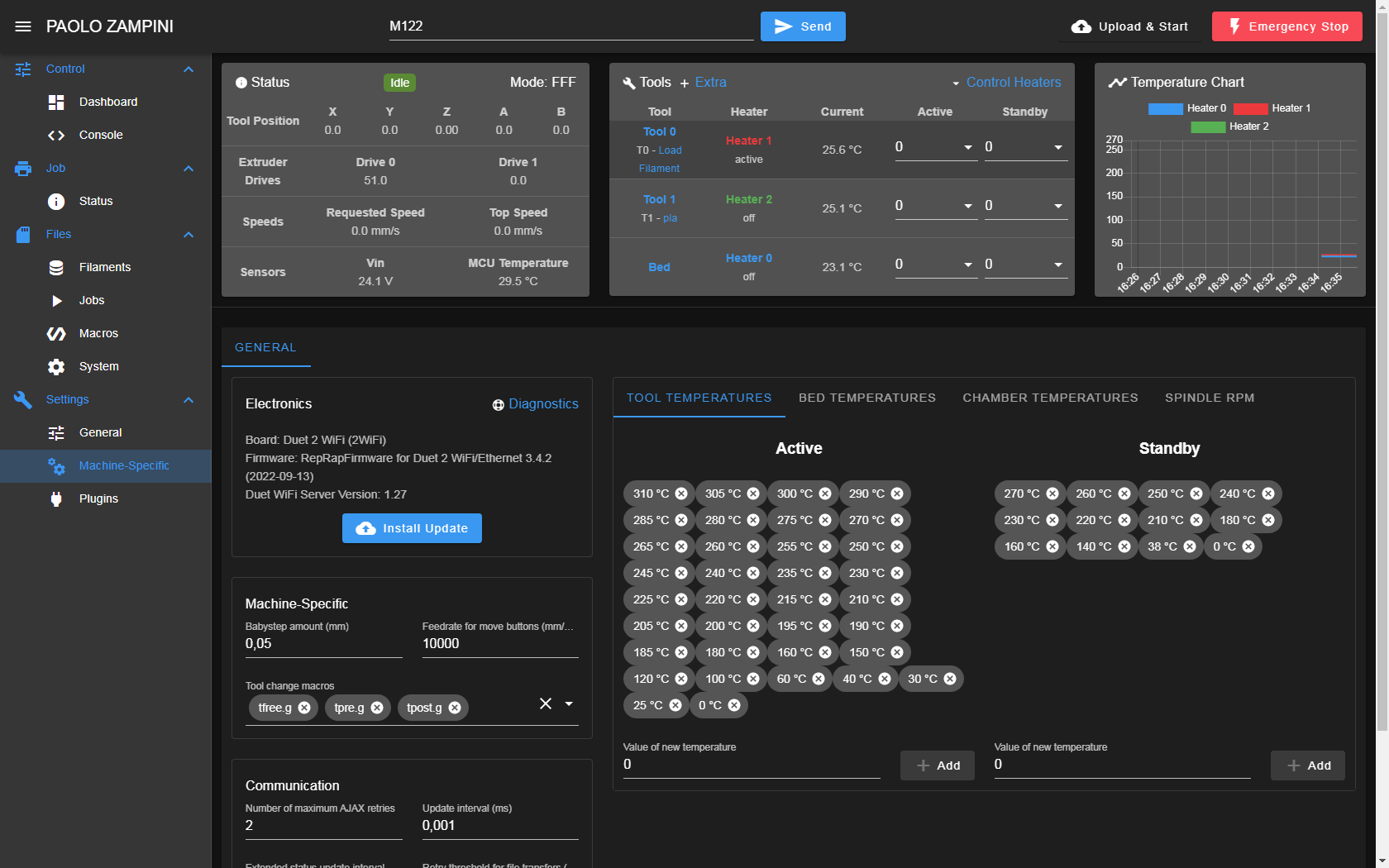
Task: Toggle Heater 1 legend in temperature chart
Action: [x=1272, y=108]
